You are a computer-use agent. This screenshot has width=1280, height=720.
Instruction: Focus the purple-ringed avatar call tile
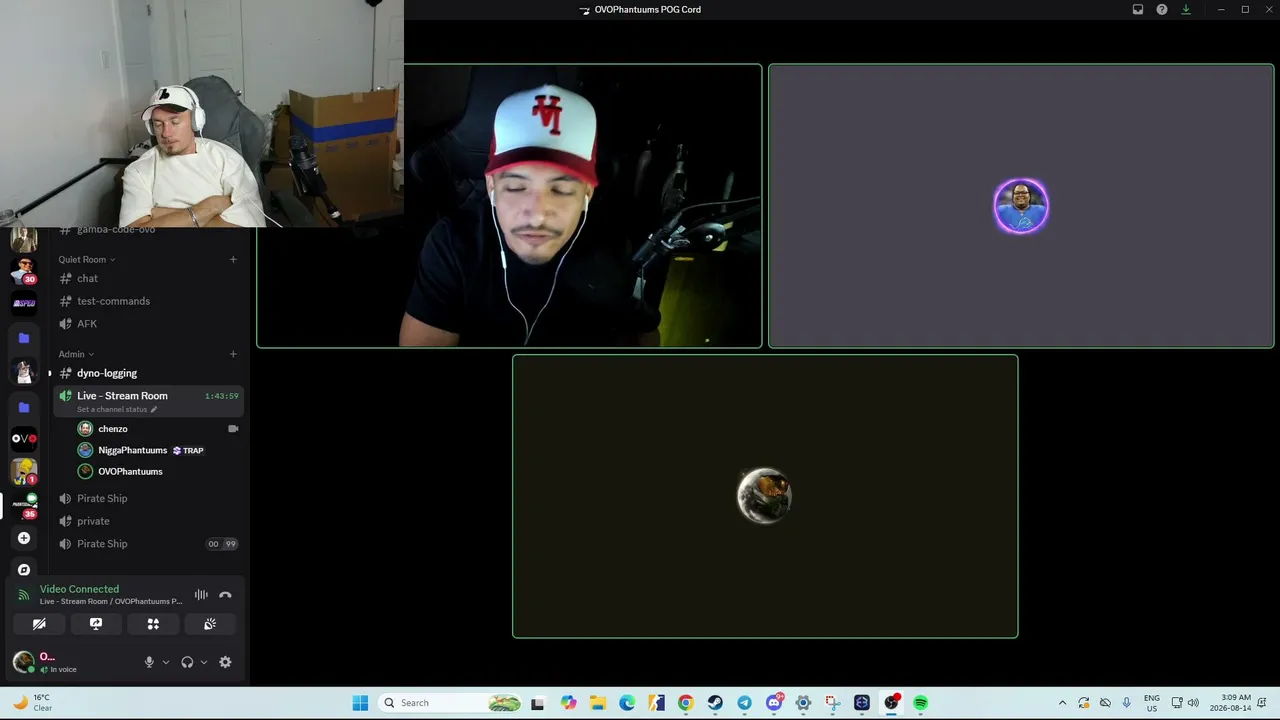tap(1021, 206)
